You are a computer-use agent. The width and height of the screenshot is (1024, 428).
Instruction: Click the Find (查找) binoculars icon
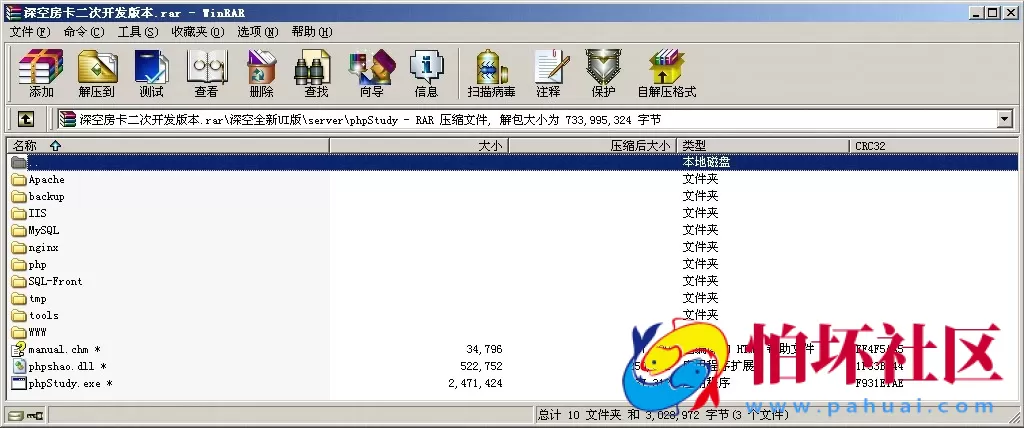tap(315, 73)
